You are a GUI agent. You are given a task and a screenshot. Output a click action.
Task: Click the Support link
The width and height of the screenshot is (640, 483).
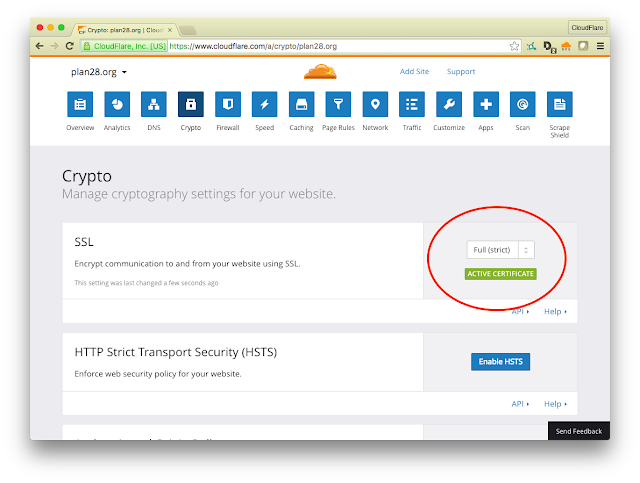coord(461,71)
